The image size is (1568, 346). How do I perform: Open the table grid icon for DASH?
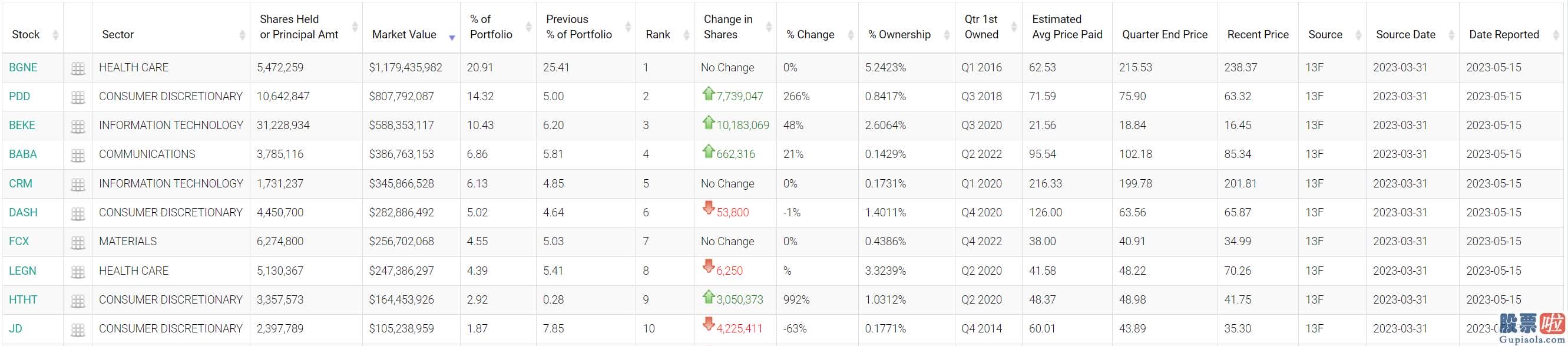point(78,214)
